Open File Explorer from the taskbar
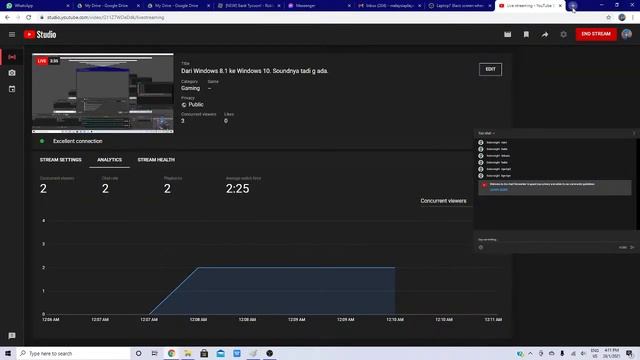Viewport: 640px width, 360px height. tap(188, 353)
